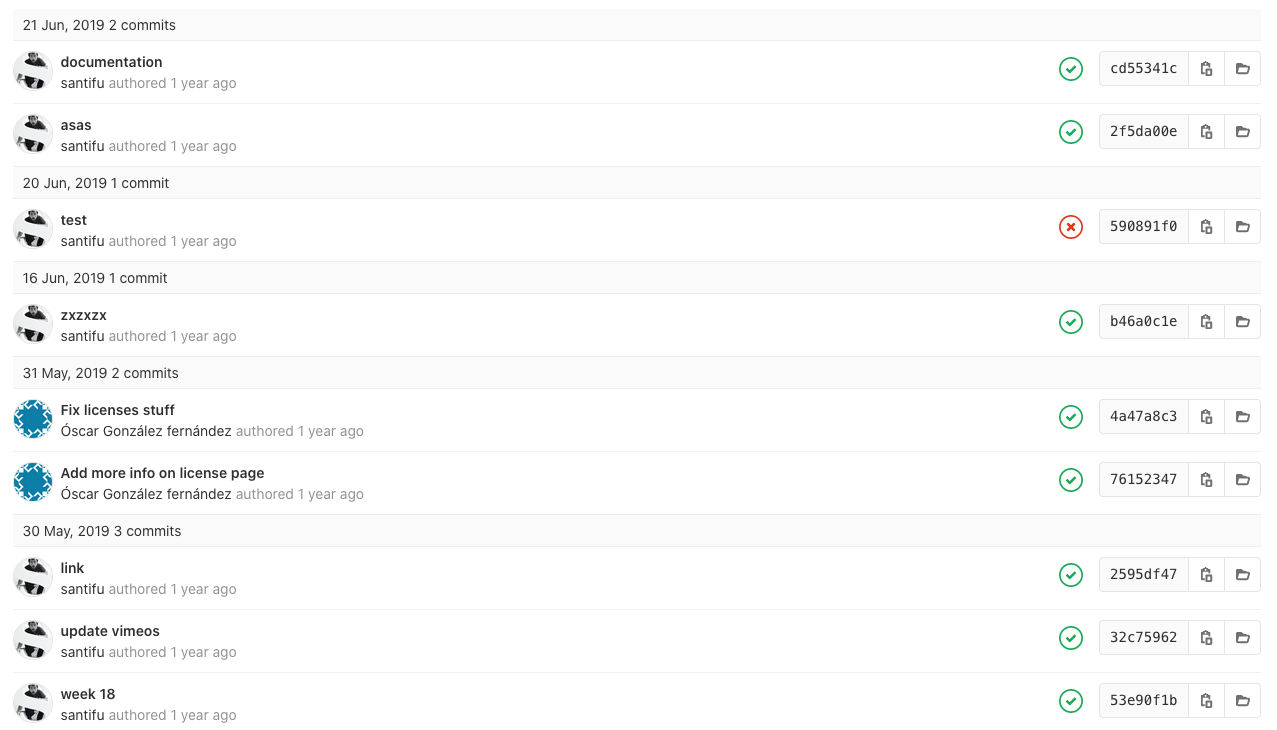Open the "week 18" commit message
Screen dimensions: 1277x730
88,694
